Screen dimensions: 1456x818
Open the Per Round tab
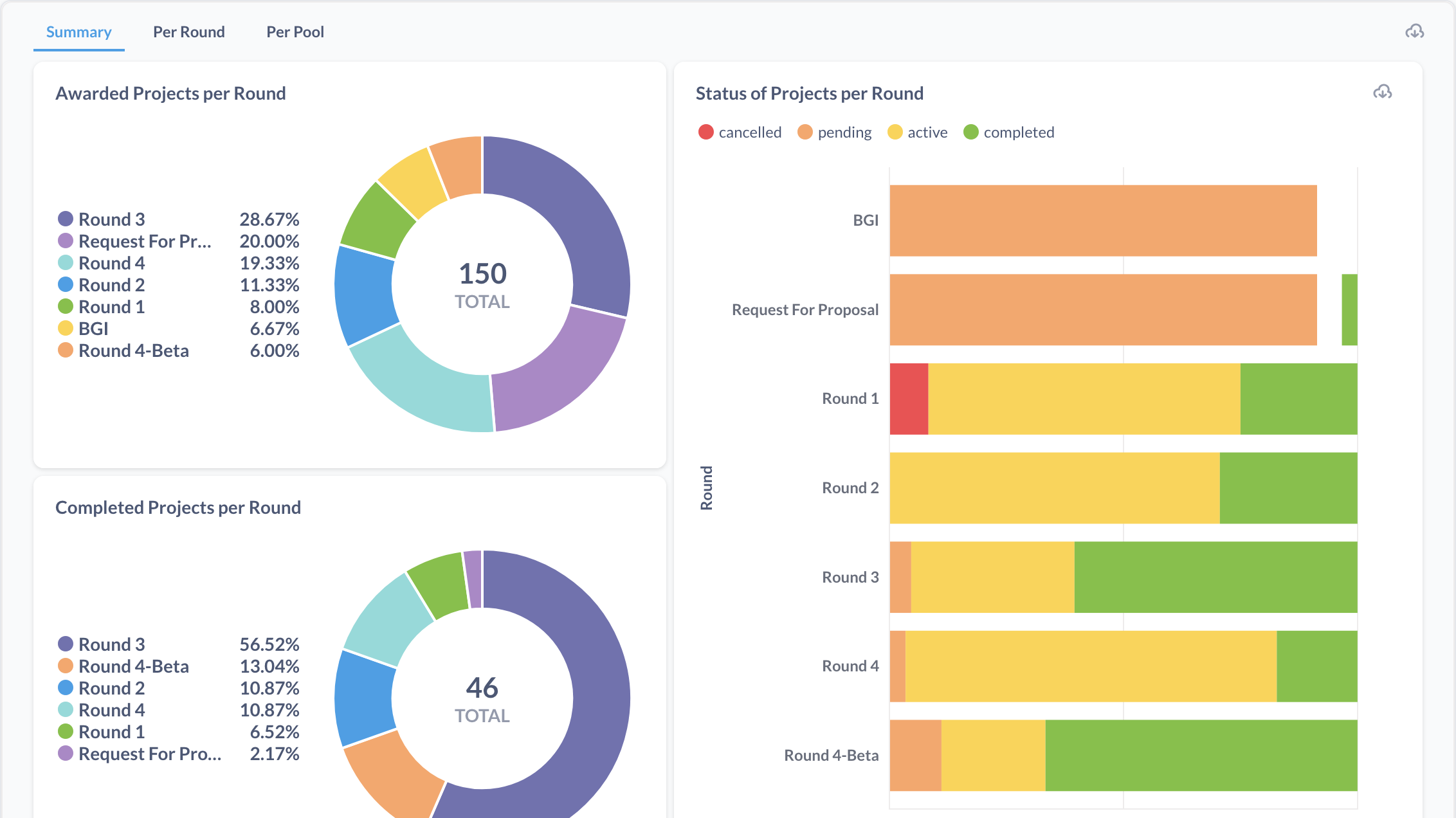tap(189, 32)
